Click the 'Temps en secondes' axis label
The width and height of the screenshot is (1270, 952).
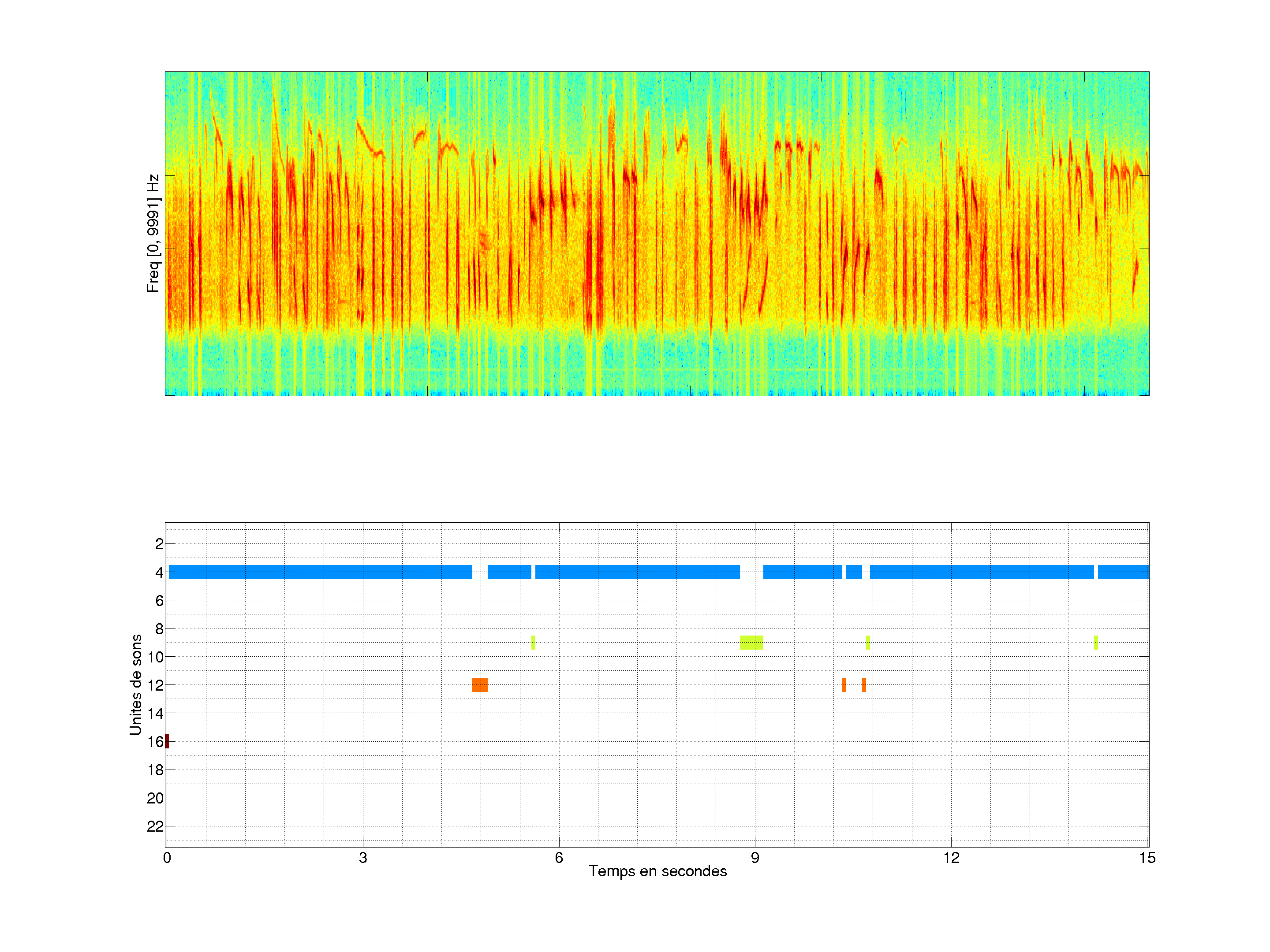click(657, 871)
